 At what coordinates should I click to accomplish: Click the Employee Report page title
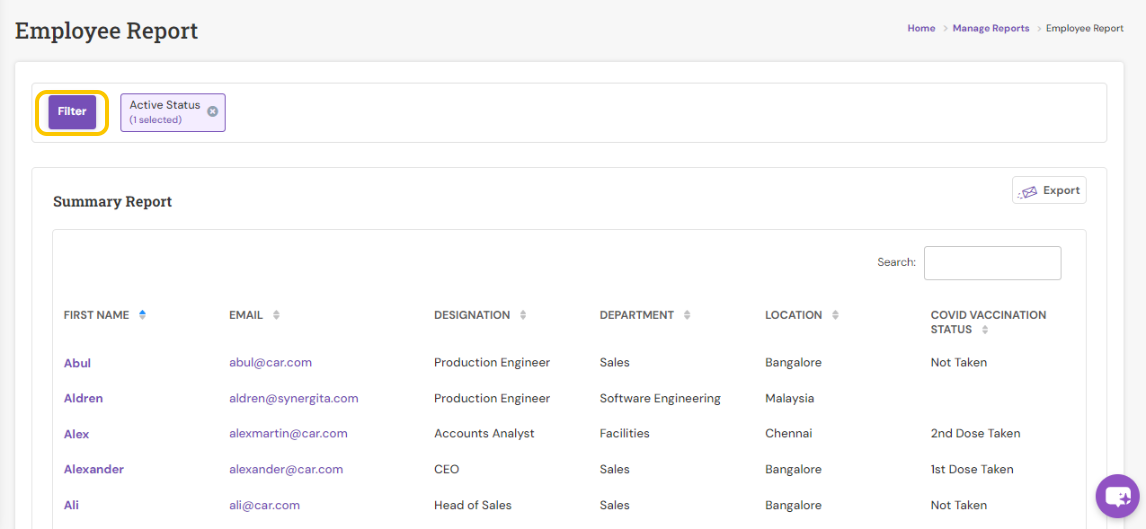(107, 31)
